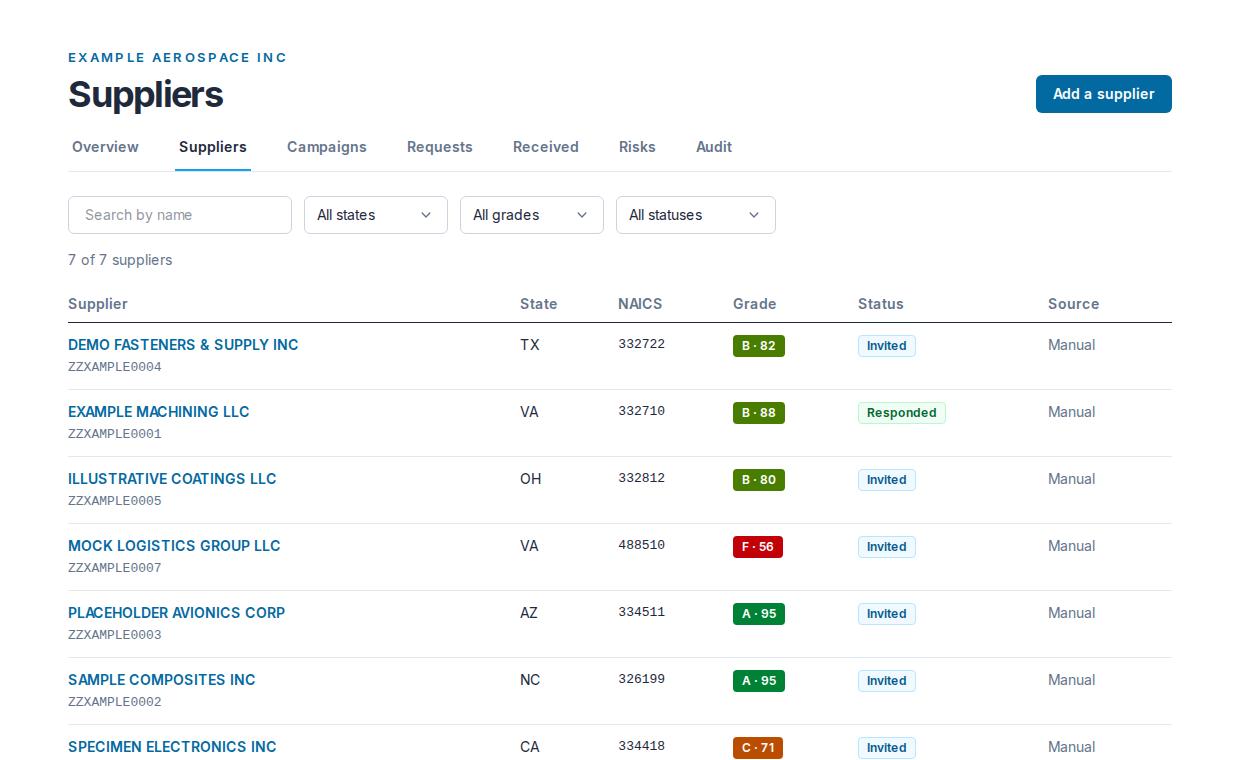Image resolution: width=1240 pixels, height=760 pixels.
Task: Click the Grade column header
Action: (755, 304)
